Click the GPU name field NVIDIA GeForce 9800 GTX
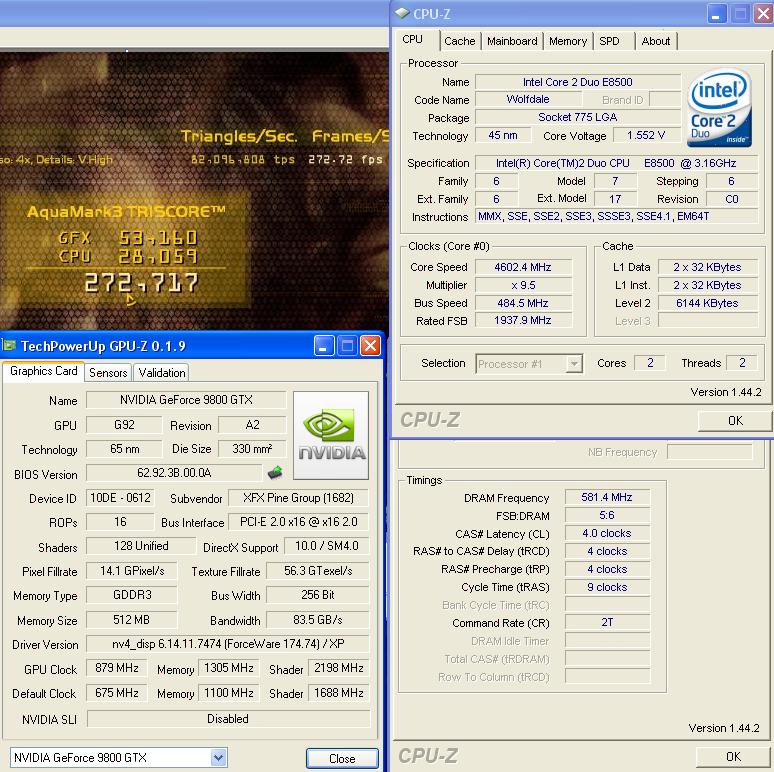Image resolution: width=774 pixels, height=772 pixels. tap(186, 400)
